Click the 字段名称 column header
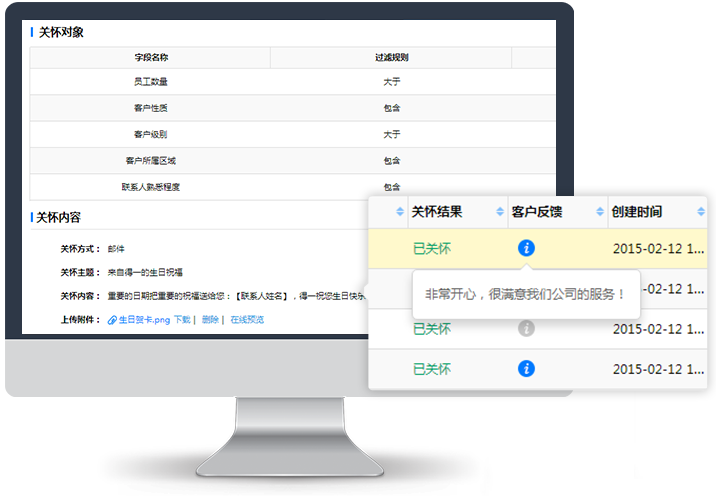Image resolution: width=716 pixels, height=496 pixels. click(x=150, y=58)
